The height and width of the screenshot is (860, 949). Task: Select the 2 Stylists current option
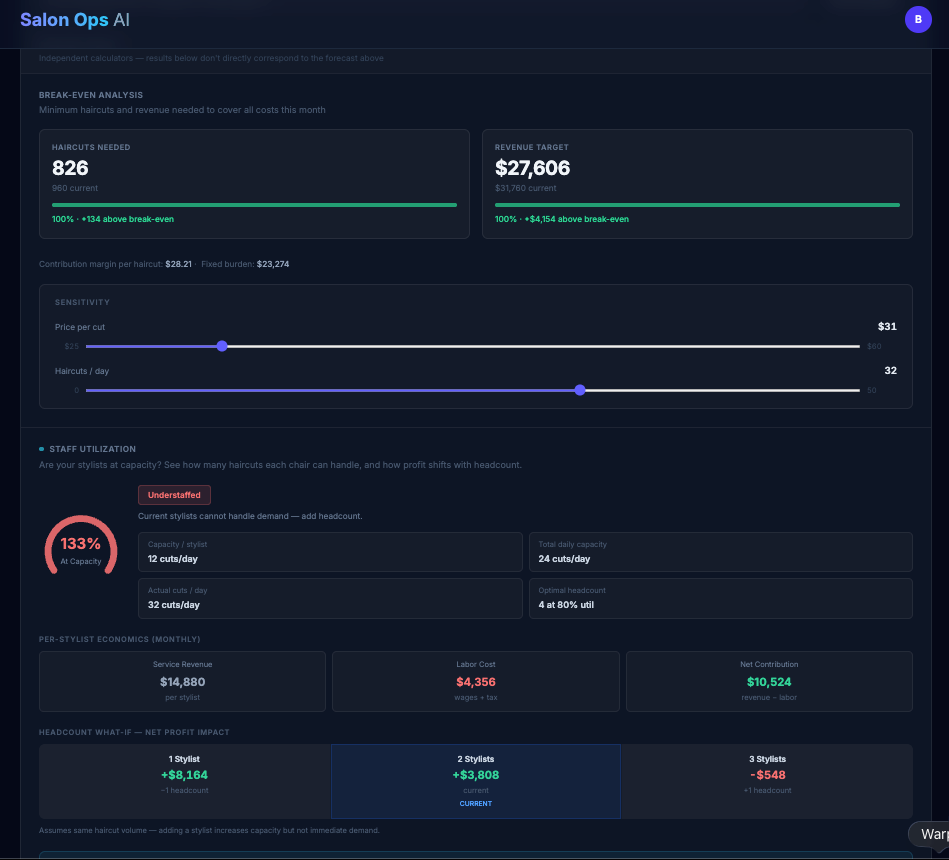coord(476,781)
